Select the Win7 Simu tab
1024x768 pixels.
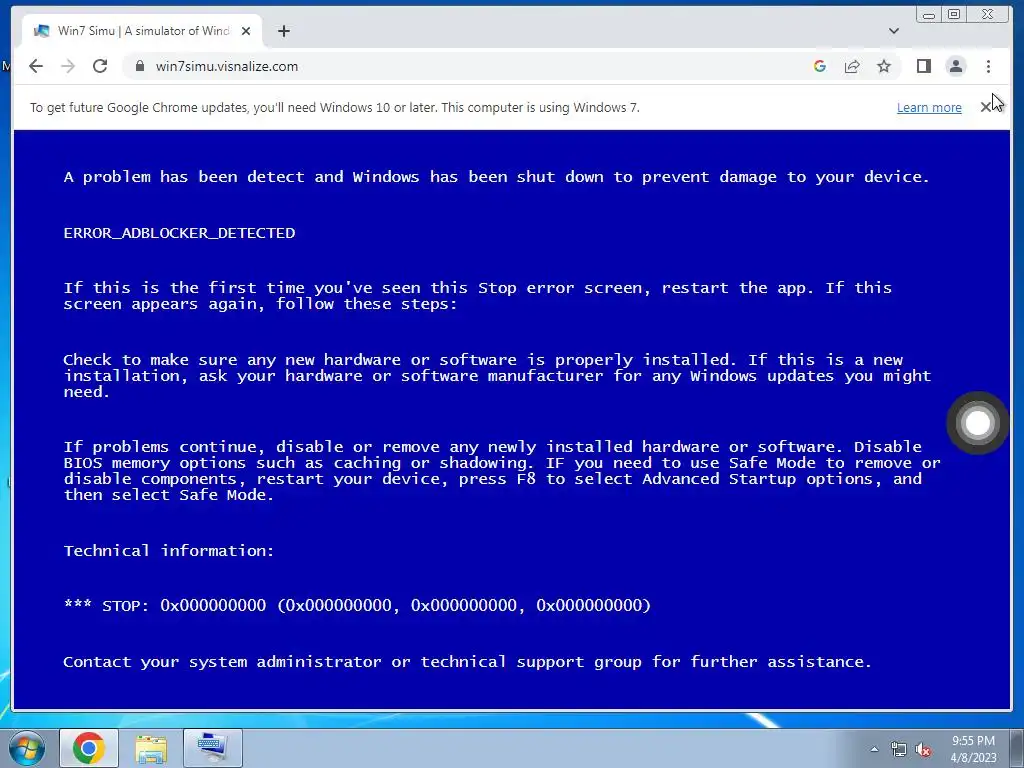pyautogui.click(x=142, y=31)
